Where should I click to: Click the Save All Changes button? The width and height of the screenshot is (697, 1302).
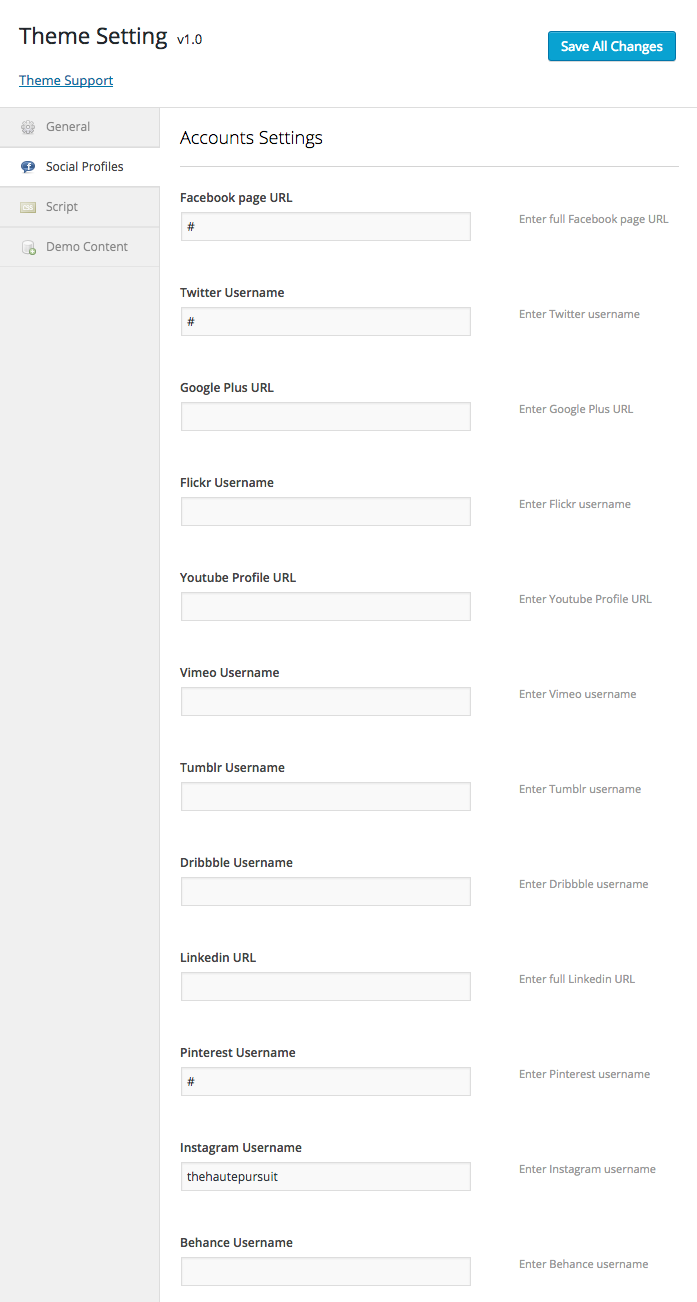coord(611,46)
